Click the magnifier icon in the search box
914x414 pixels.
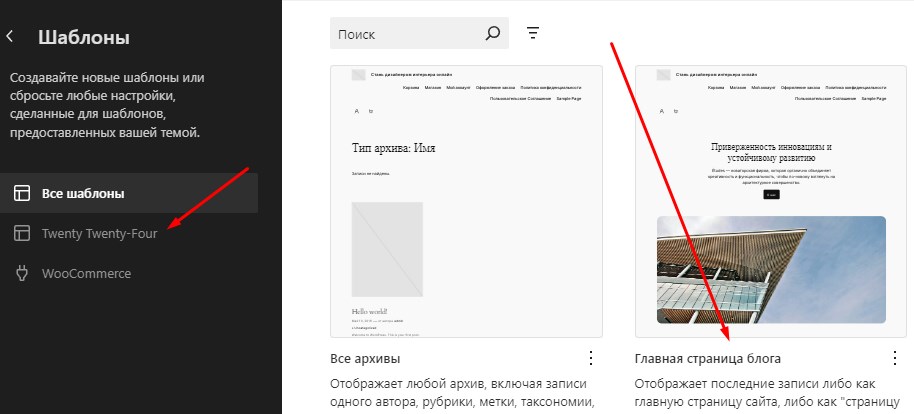pyautogui.click(x=492, y=33)
